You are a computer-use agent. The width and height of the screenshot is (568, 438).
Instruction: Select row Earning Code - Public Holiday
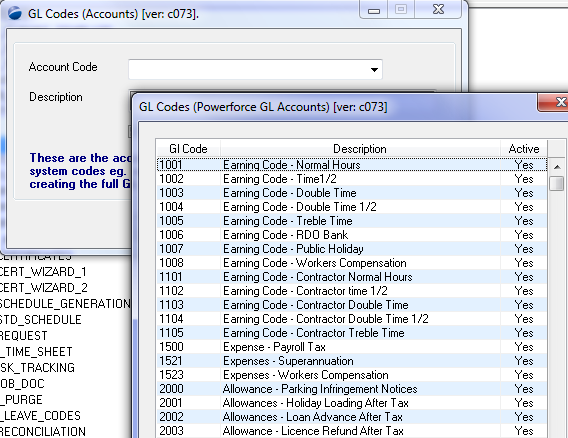coord(352,249)
